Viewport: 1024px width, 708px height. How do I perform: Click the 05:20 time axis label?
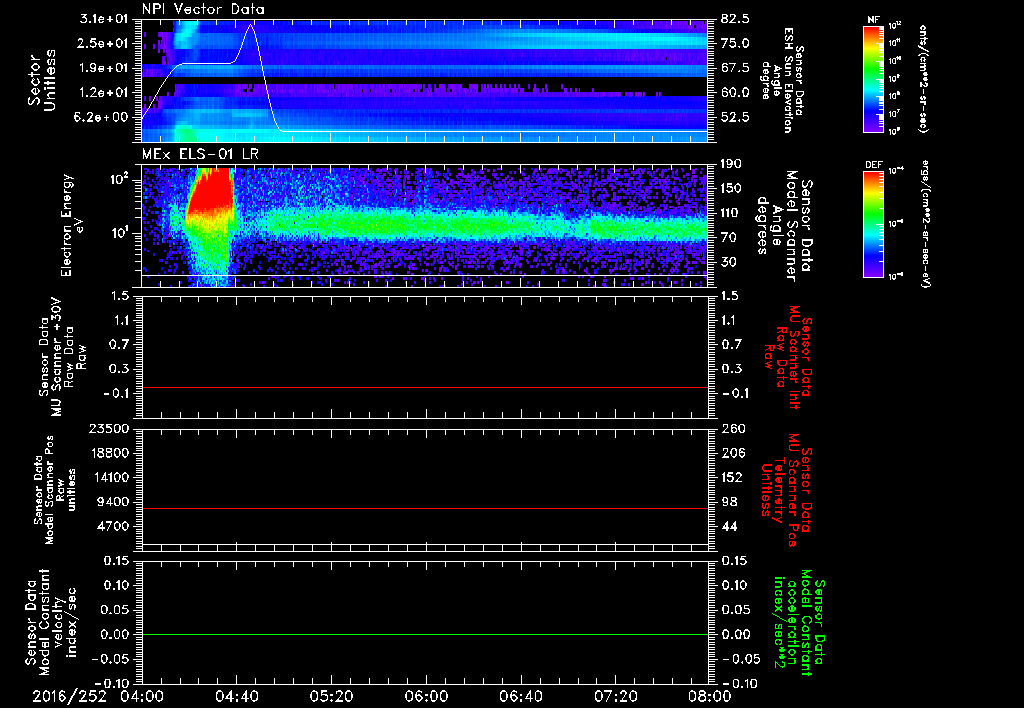331,697
